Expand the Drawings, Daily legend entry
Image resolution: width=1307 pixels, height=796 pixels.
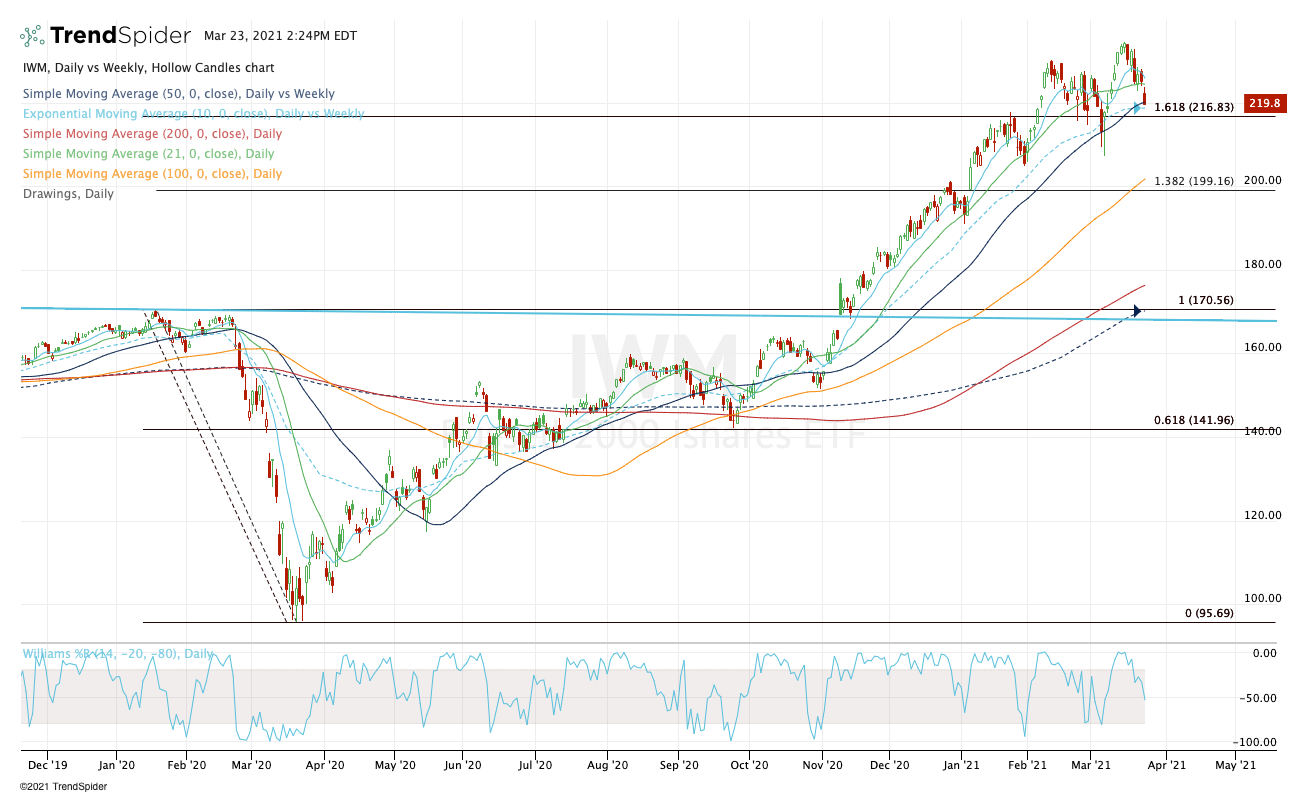coord(68,194)
